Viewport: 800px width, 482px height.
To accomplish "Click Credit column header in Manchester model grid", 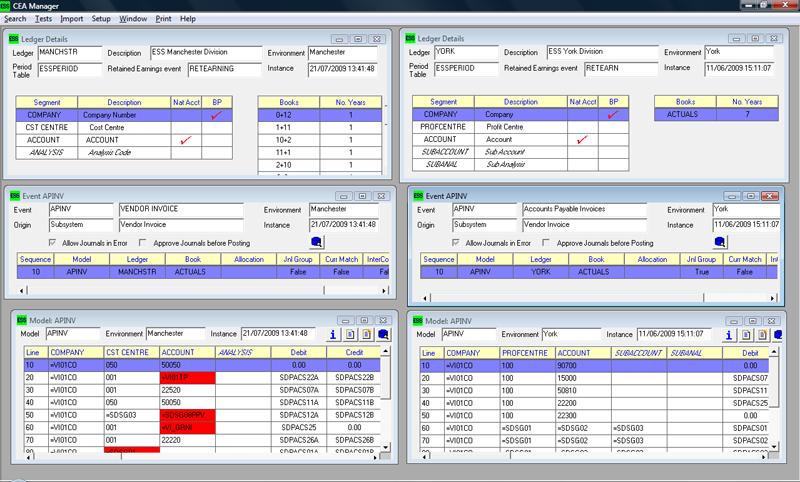I will click(354, 352).
